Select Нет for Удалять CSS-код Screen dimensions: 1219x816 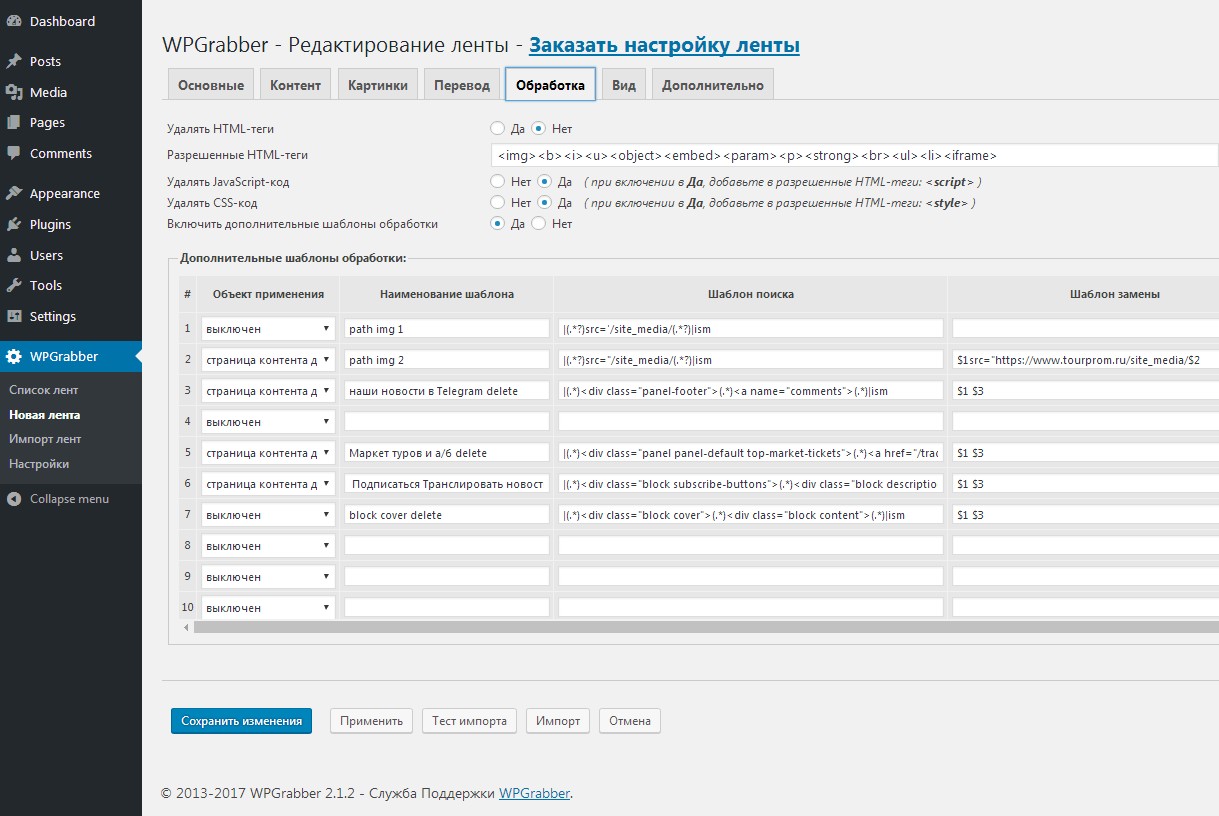point(497,203)
